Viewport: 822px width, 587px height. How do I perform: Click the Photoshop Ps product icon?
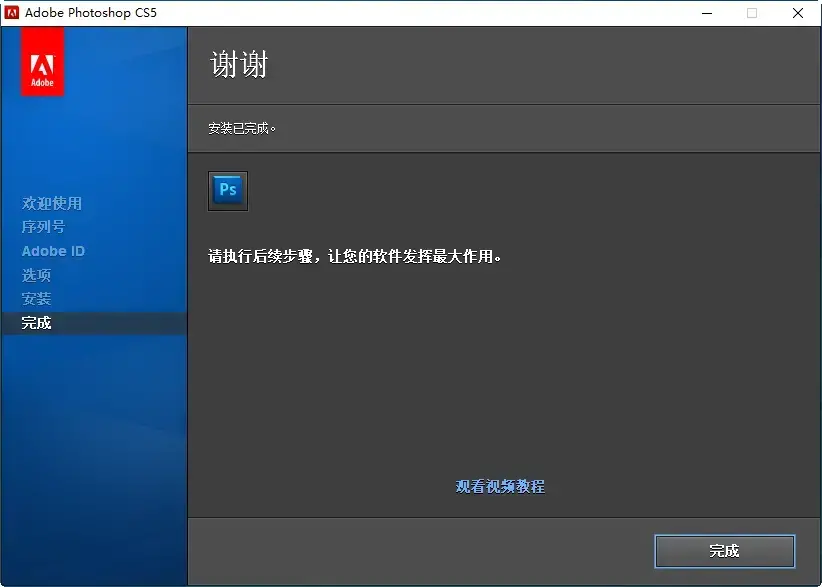[228, 191]
